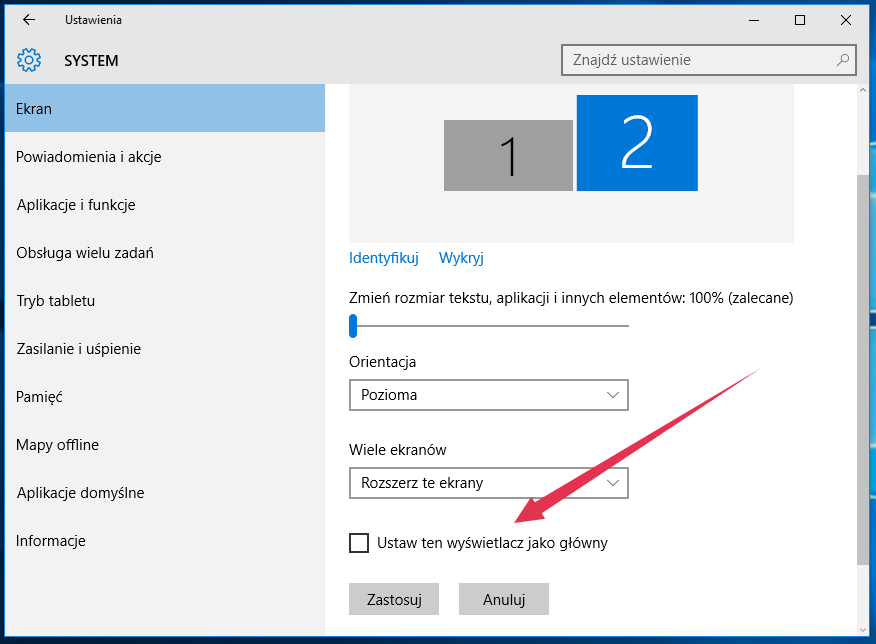The width and height of the screenshot is (876, 644).
Task: Click the search magnifier icon
Action: [842, 60]
